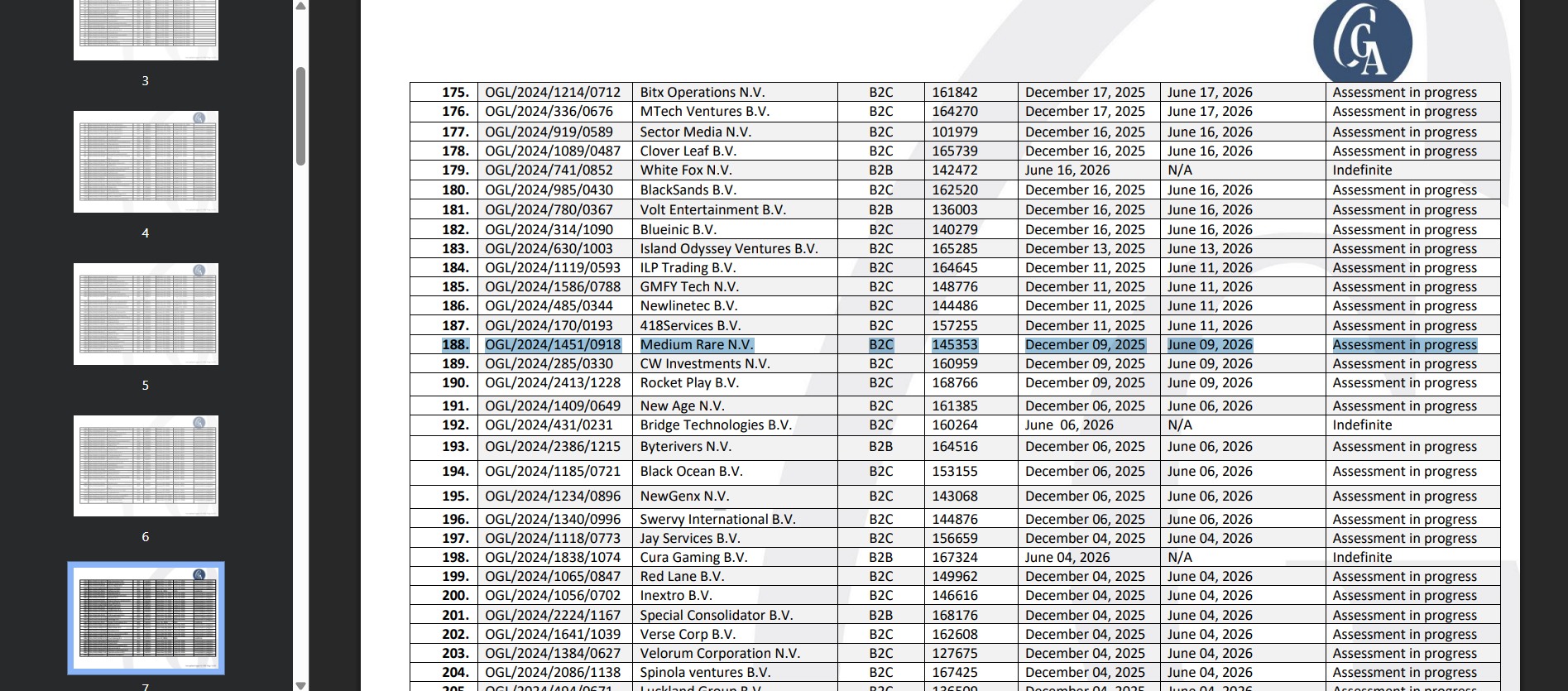Select 'Rocket Play B.V.' cell
The width and height of the screenshot is (1568, 691).
point(735,383)
